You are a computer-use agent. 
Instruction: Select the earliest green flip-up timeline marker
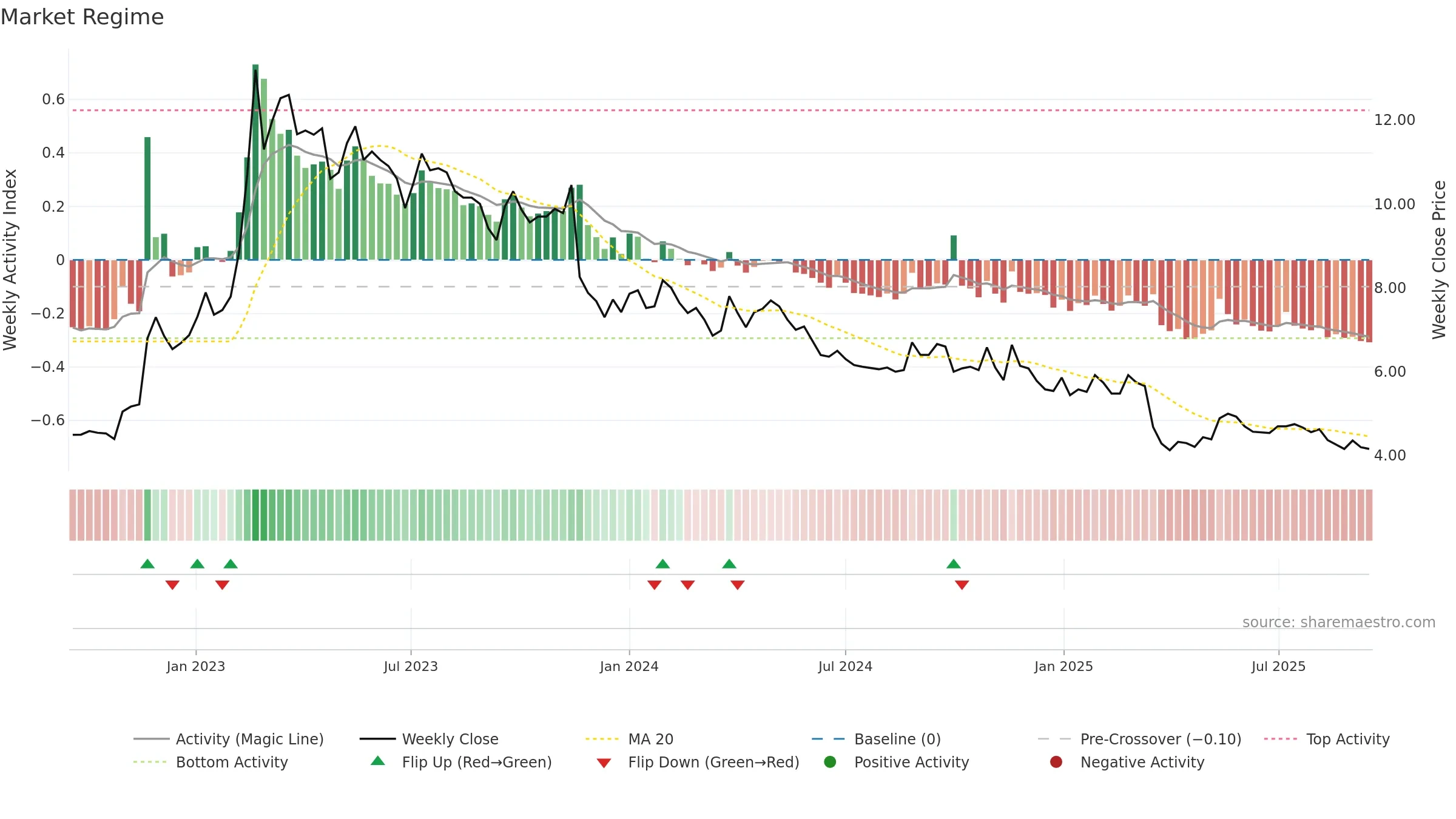click(147, 564)
